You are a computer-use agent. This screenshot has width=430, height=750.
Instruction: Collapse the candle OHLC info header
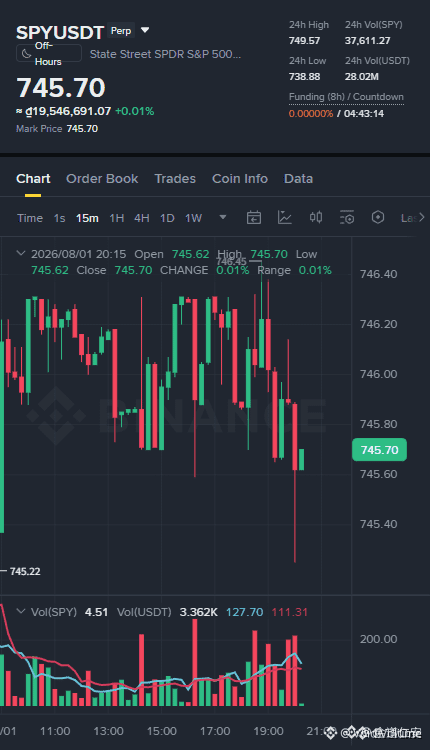click(21, 254)
